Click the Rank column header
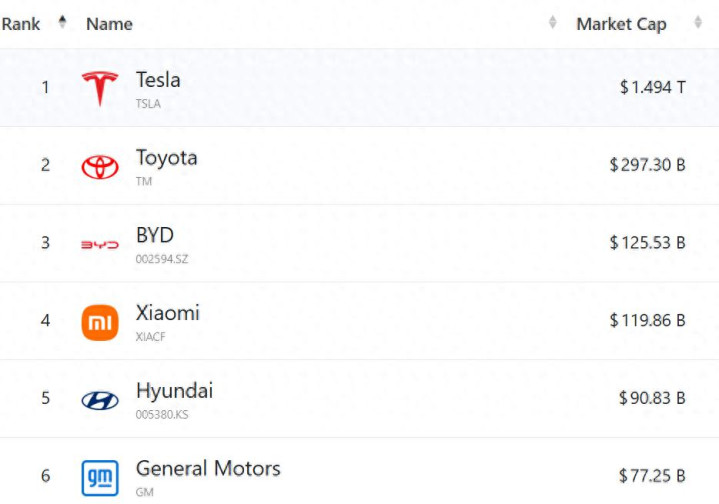The height and width of the screenshot is (504, 719). click(x=21, y=24)
